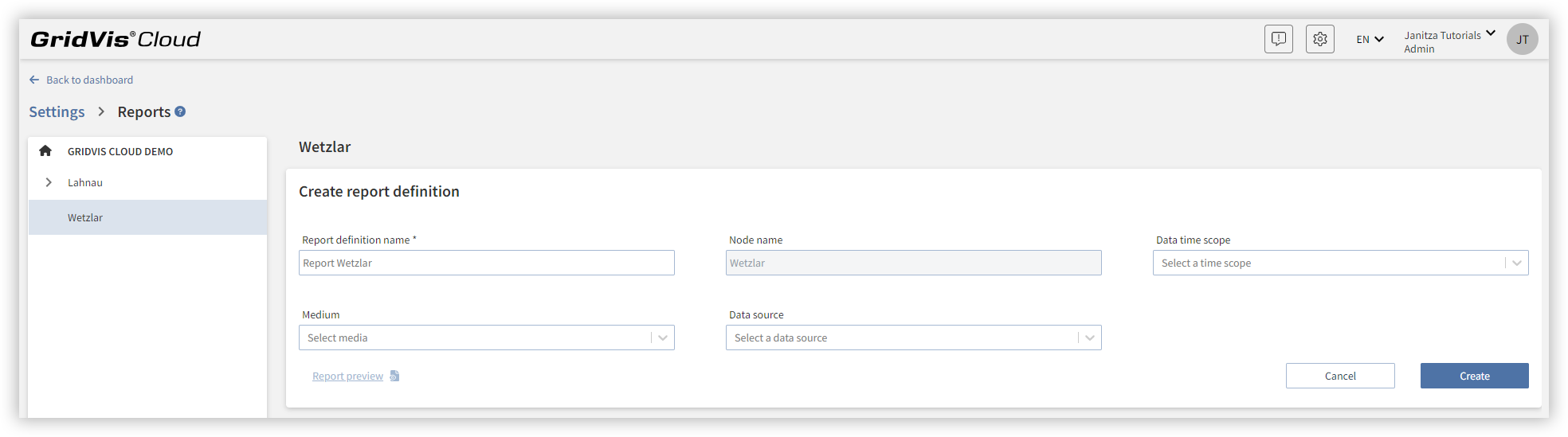Click the Report definition name field
1568x437 pixels.
click(x=486, y=263)
